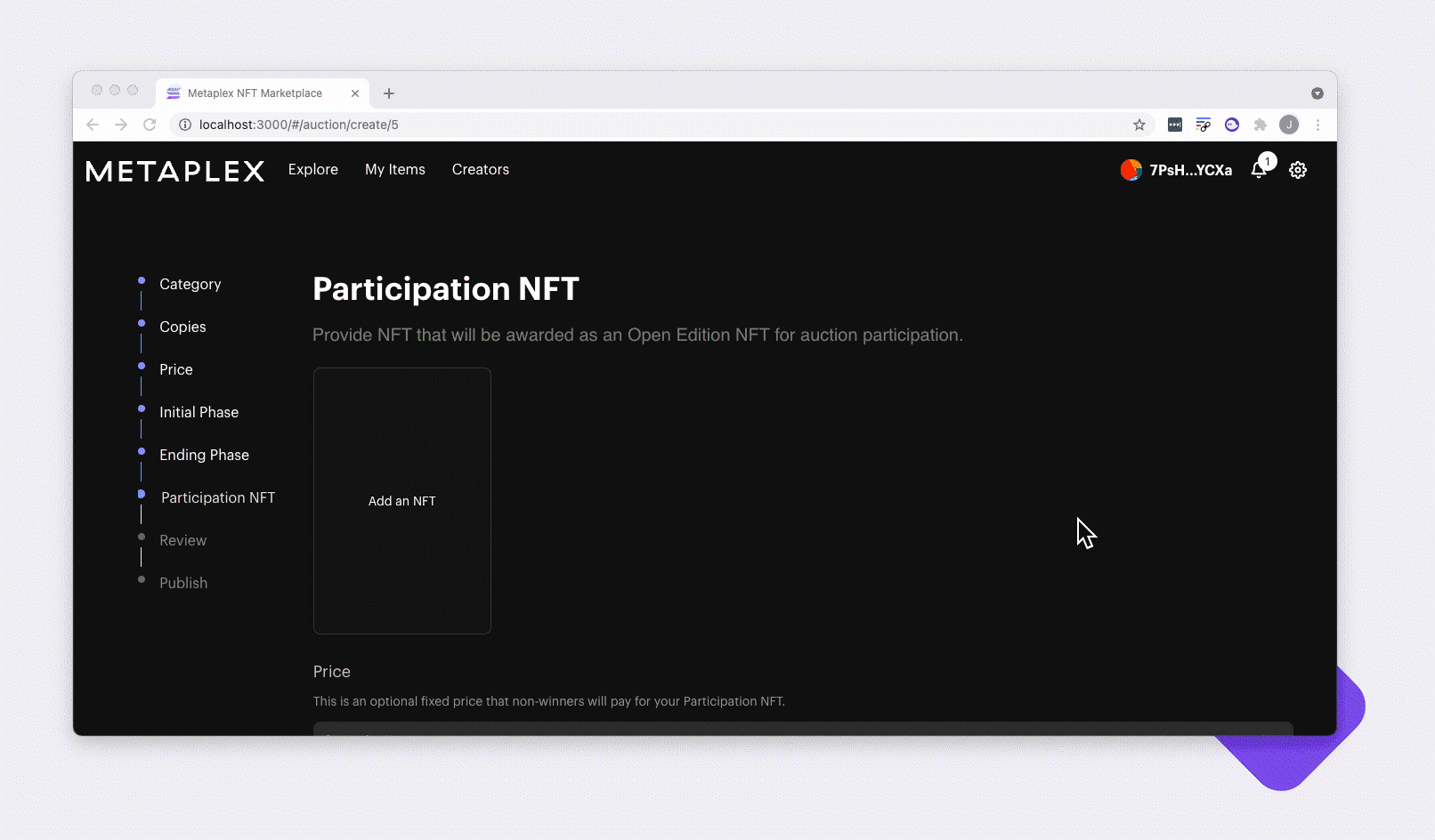The image size is (1435, 840).
Task: Open the Phantom wallet extension icon
Action: coord(1232,125)
